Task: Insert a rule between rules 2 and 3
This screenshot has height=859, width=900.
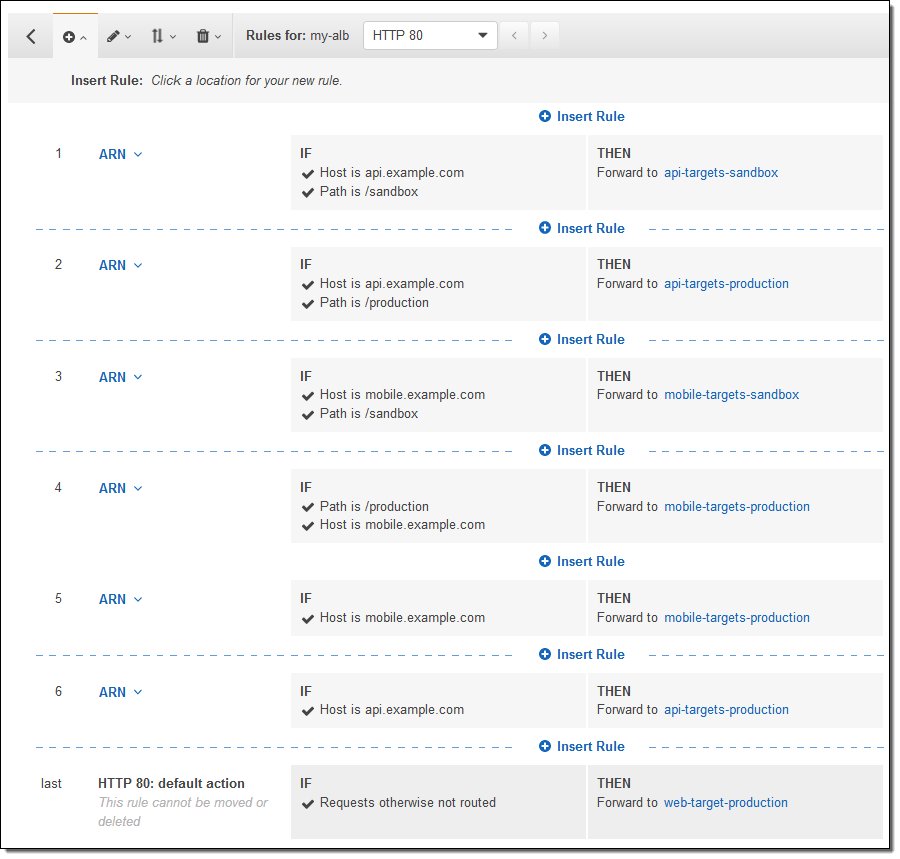Action: [x=581, y=340]
